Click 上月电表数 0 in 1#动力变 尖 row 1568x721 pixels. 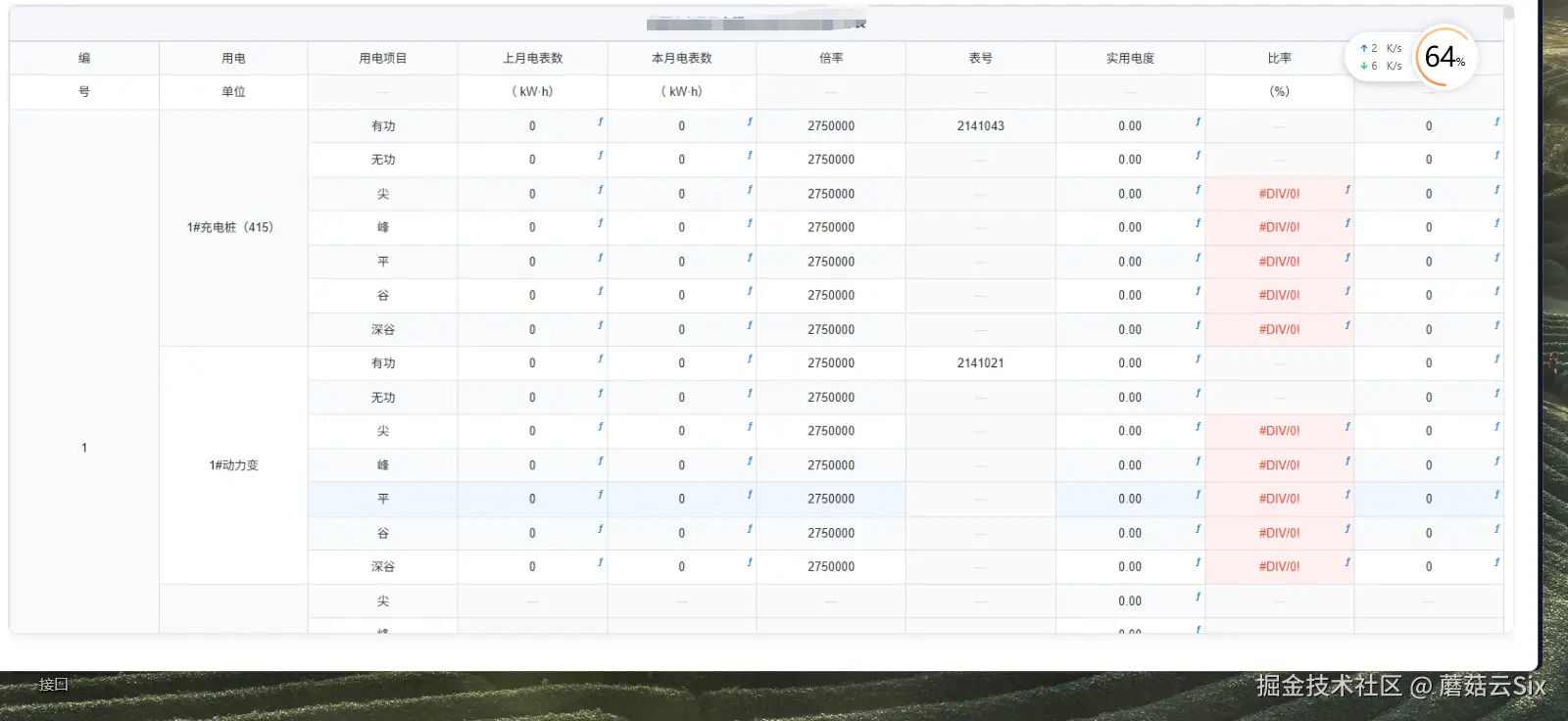(532, 431)
